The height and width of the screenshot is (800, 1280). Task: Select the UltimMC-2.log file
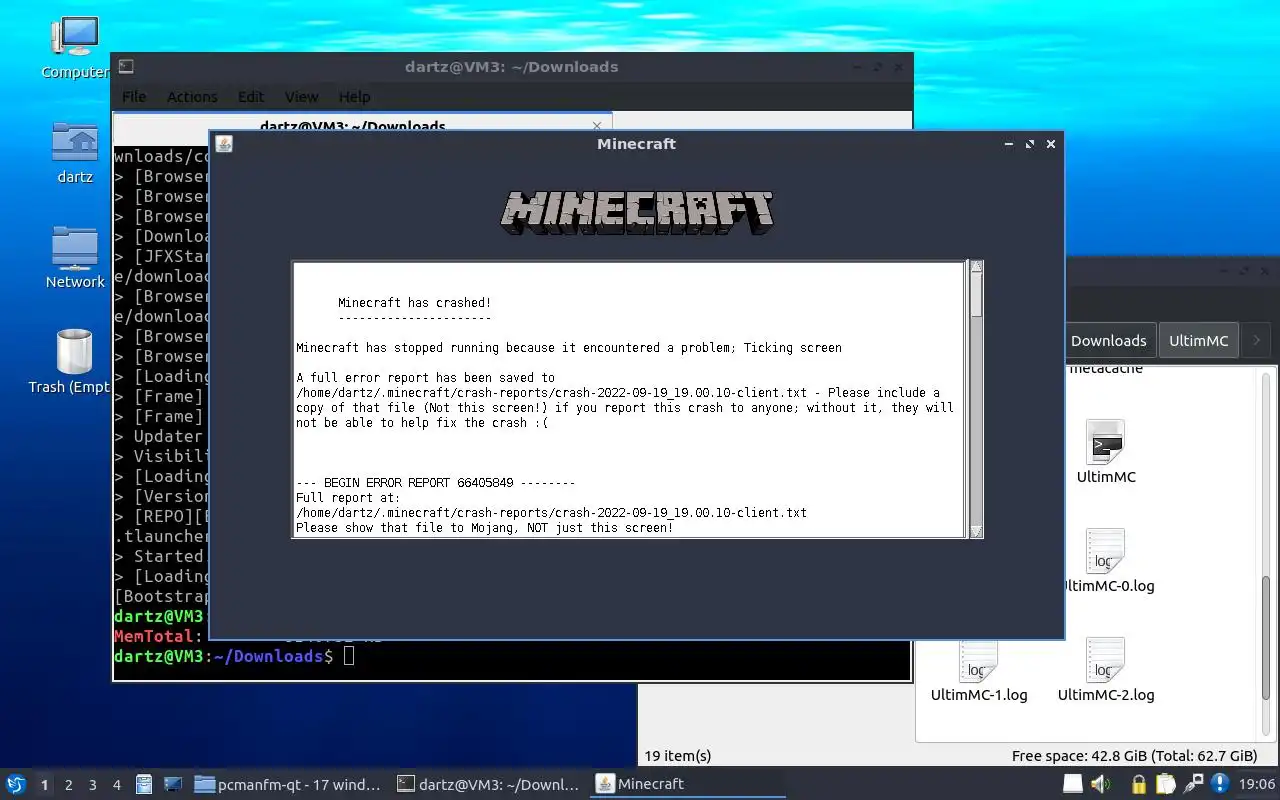[x=1106, y=671]
